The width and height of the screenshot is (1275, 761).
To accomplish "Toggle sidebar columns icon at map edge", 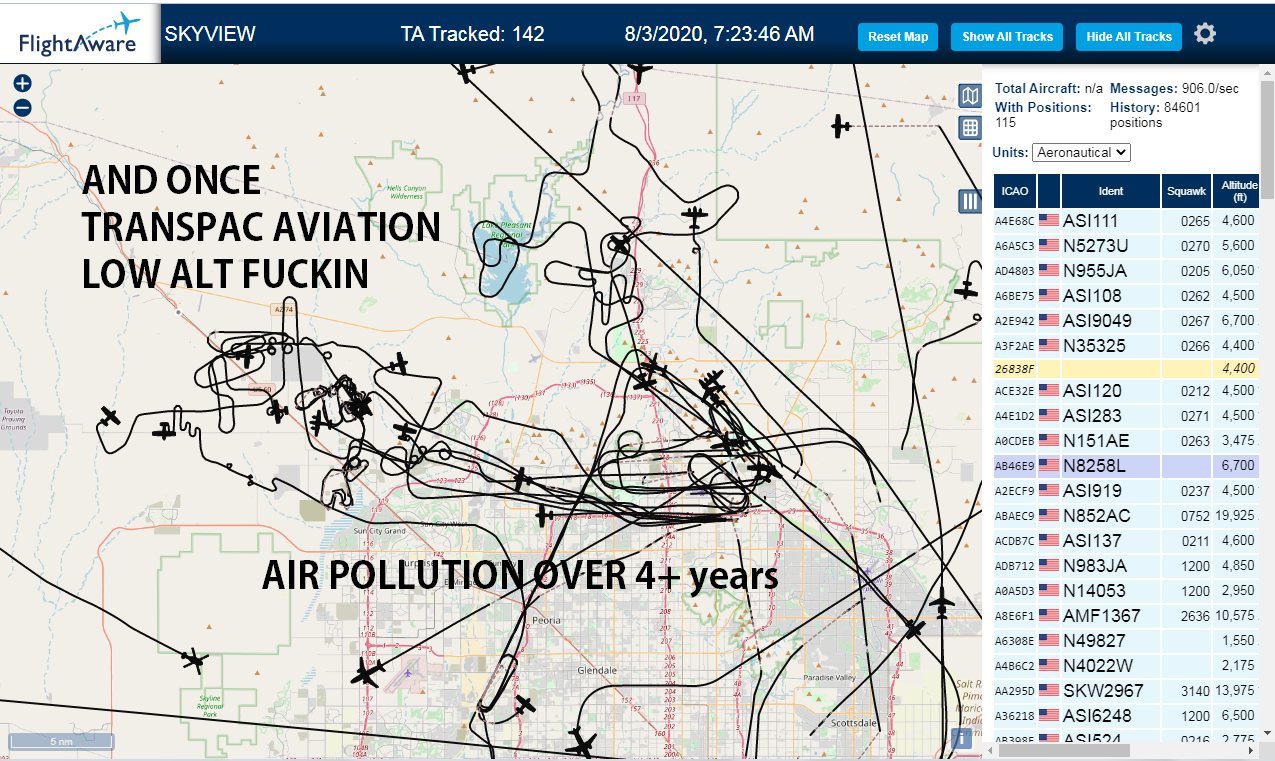I will (969, 201).
